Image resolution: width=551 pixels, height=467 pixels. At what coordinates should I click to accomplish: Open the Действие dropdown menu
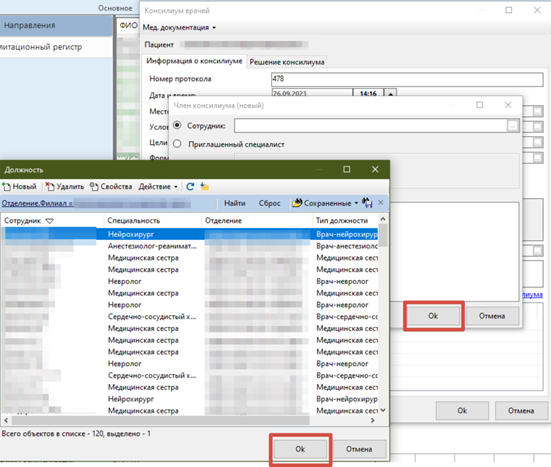coord(158,187)
